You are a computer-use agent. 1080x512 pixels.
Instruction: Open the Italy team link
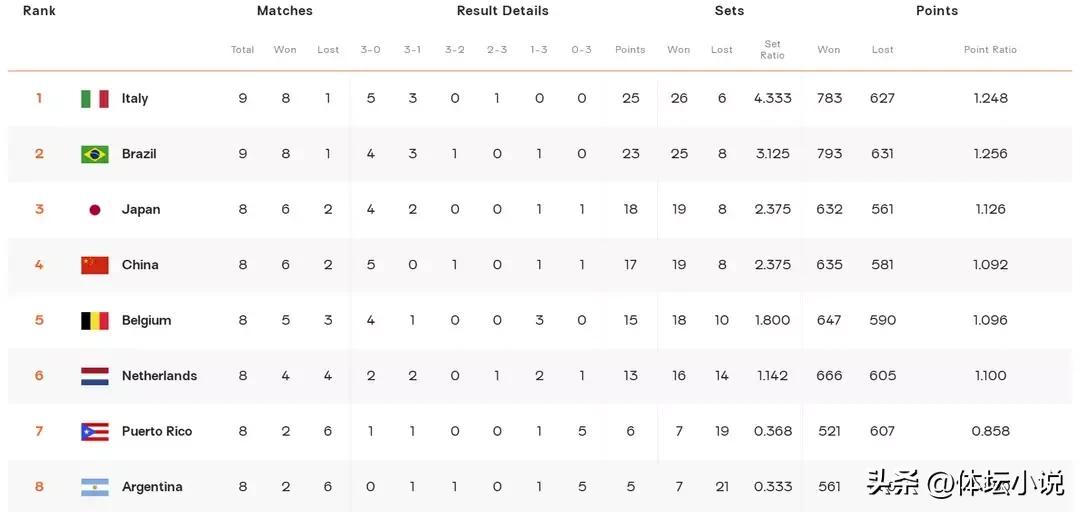(135, 99)
